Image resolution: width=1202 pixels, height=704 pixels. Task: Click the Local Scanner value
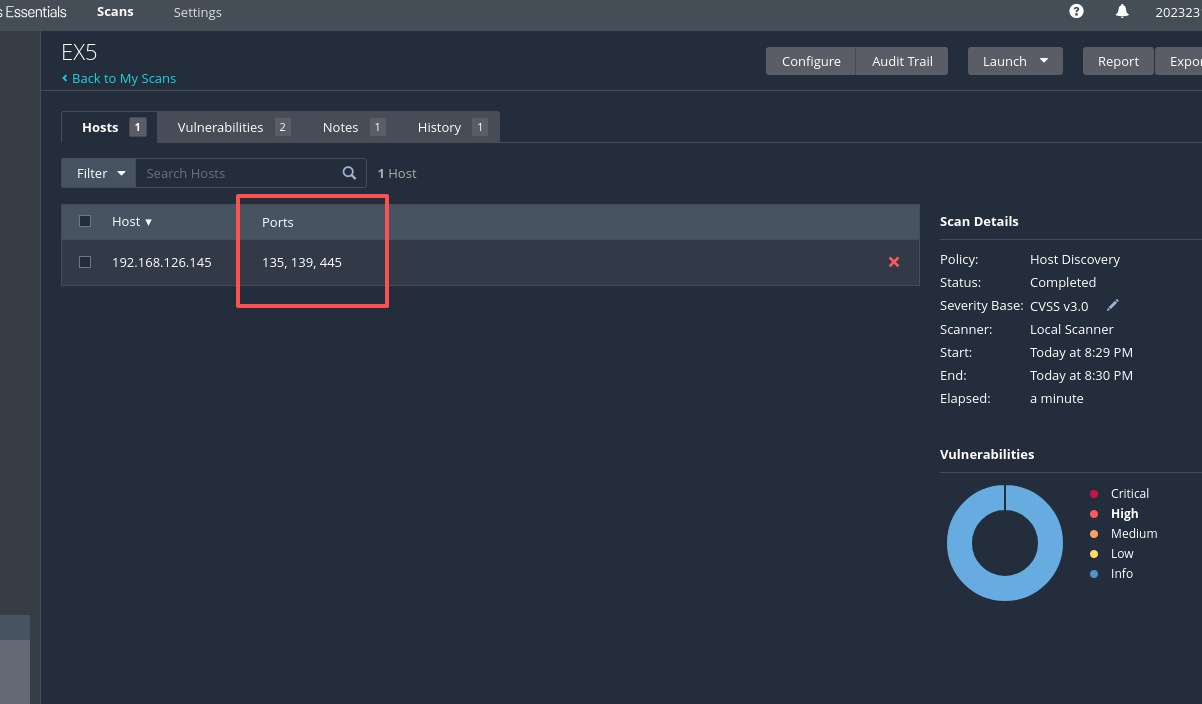click(x=1072, y=329)
